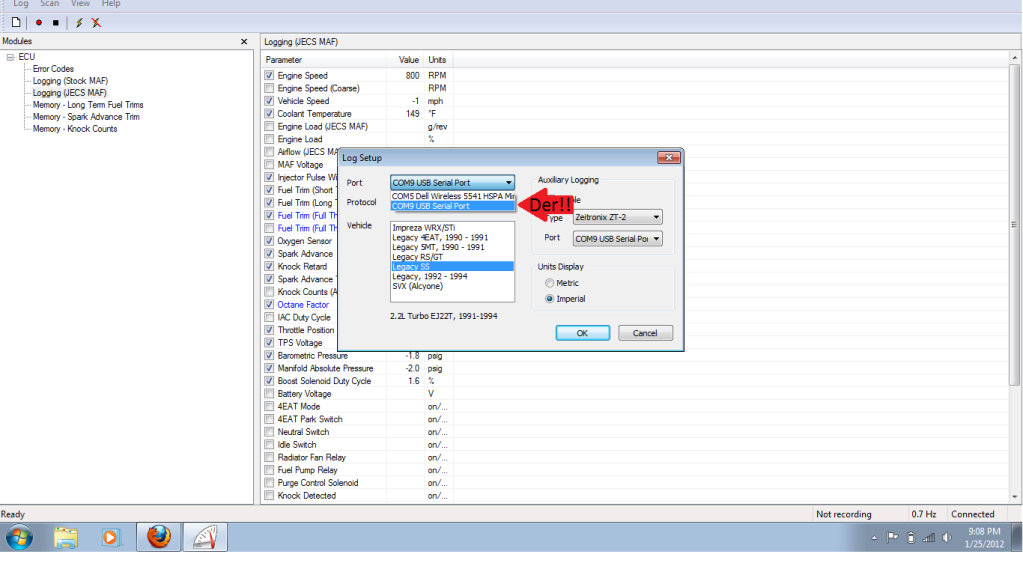The width and height of the screenshot is (1023, 575).
Task: Select SVX (Alcyone) vehicle
Action: click(452, 286)
